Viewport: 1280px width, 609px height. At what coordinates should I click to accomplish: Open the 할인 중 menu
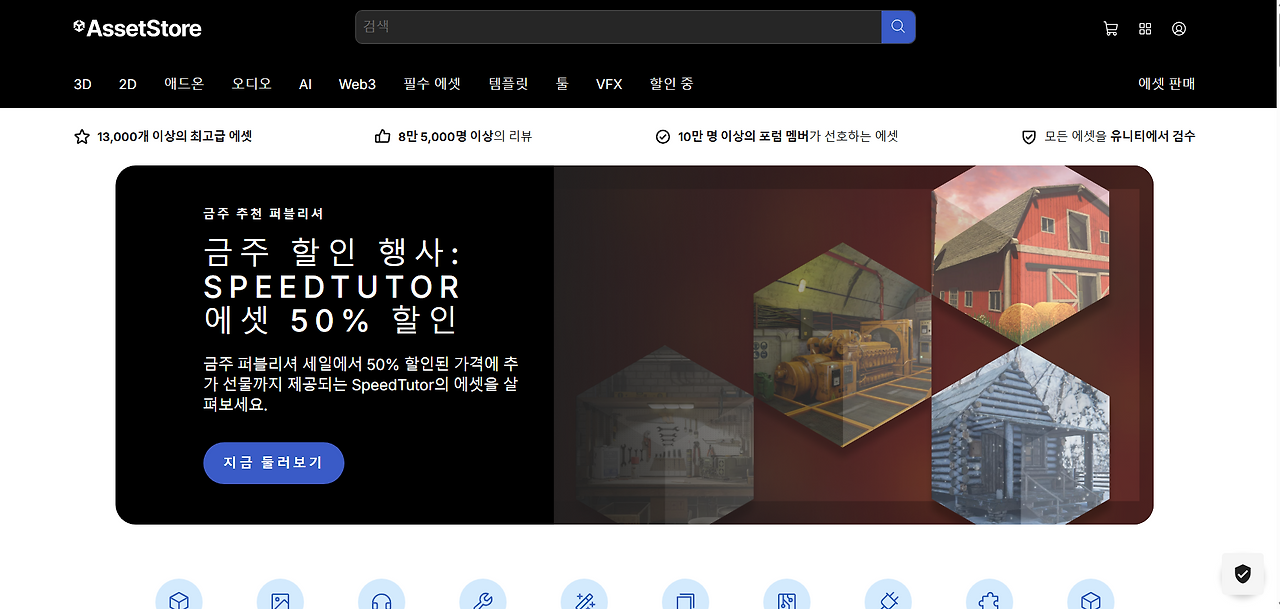(671, 84)
